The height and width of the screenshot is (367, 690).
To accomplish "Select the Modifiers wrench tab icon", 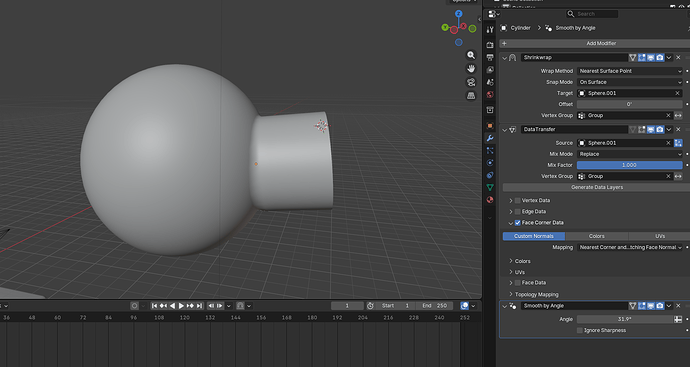I will point(490,138).
